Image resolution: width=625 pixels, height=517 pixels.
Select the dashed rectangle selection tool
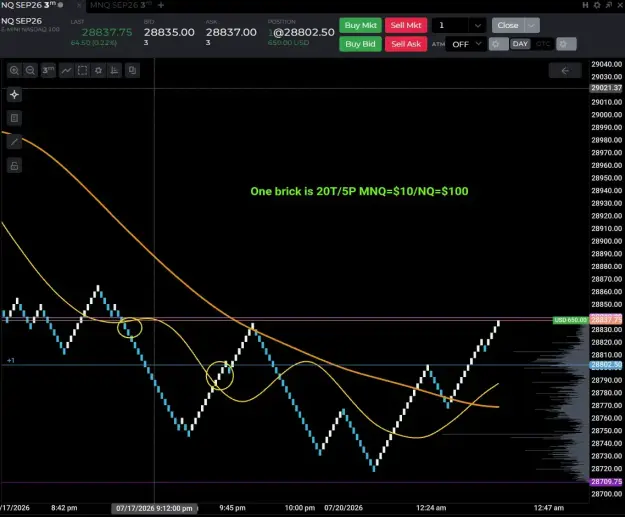pos(83,71)
